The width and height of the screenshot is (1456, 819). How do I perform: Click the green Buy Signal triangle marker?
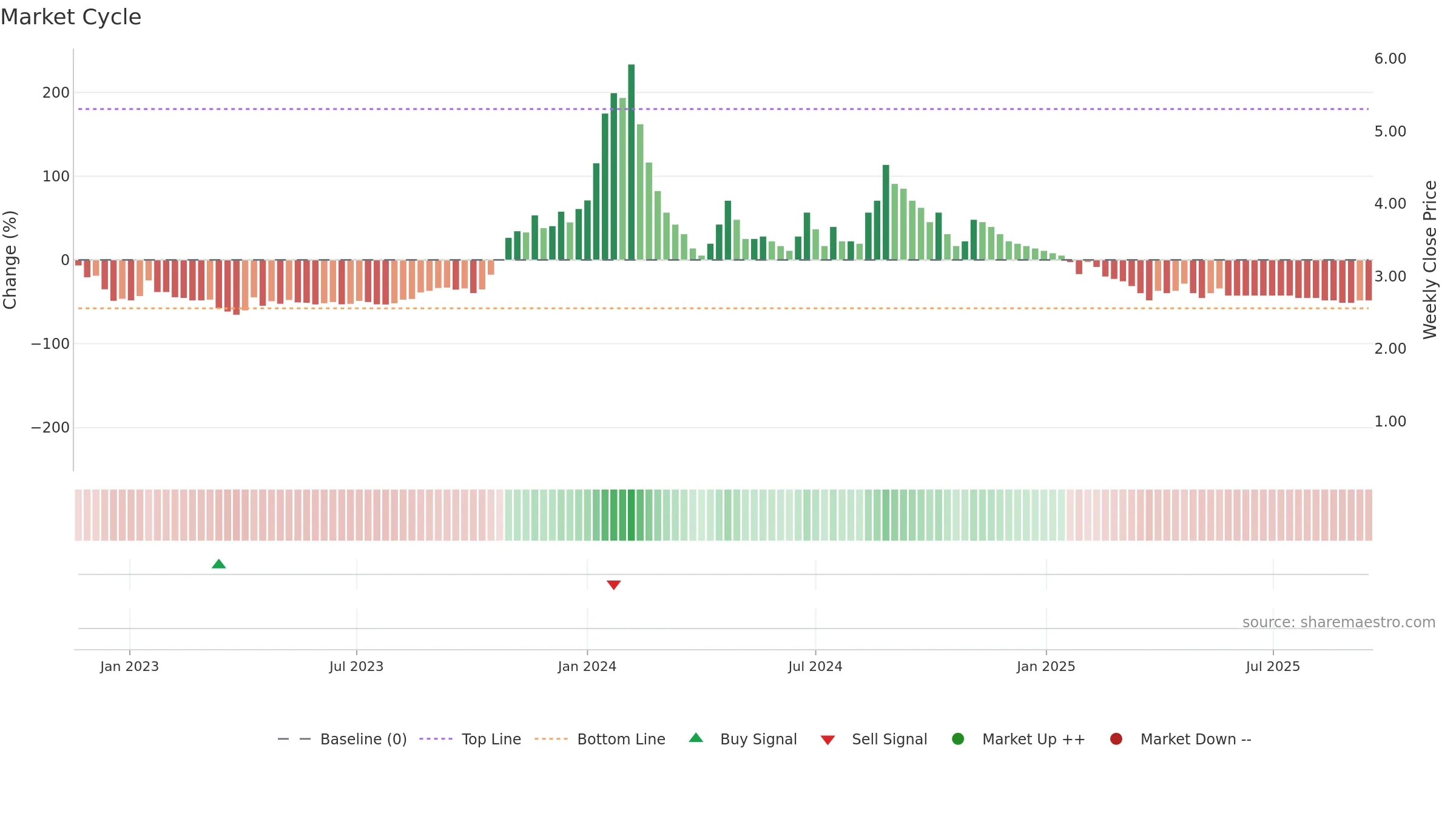(x=219, y=564)
